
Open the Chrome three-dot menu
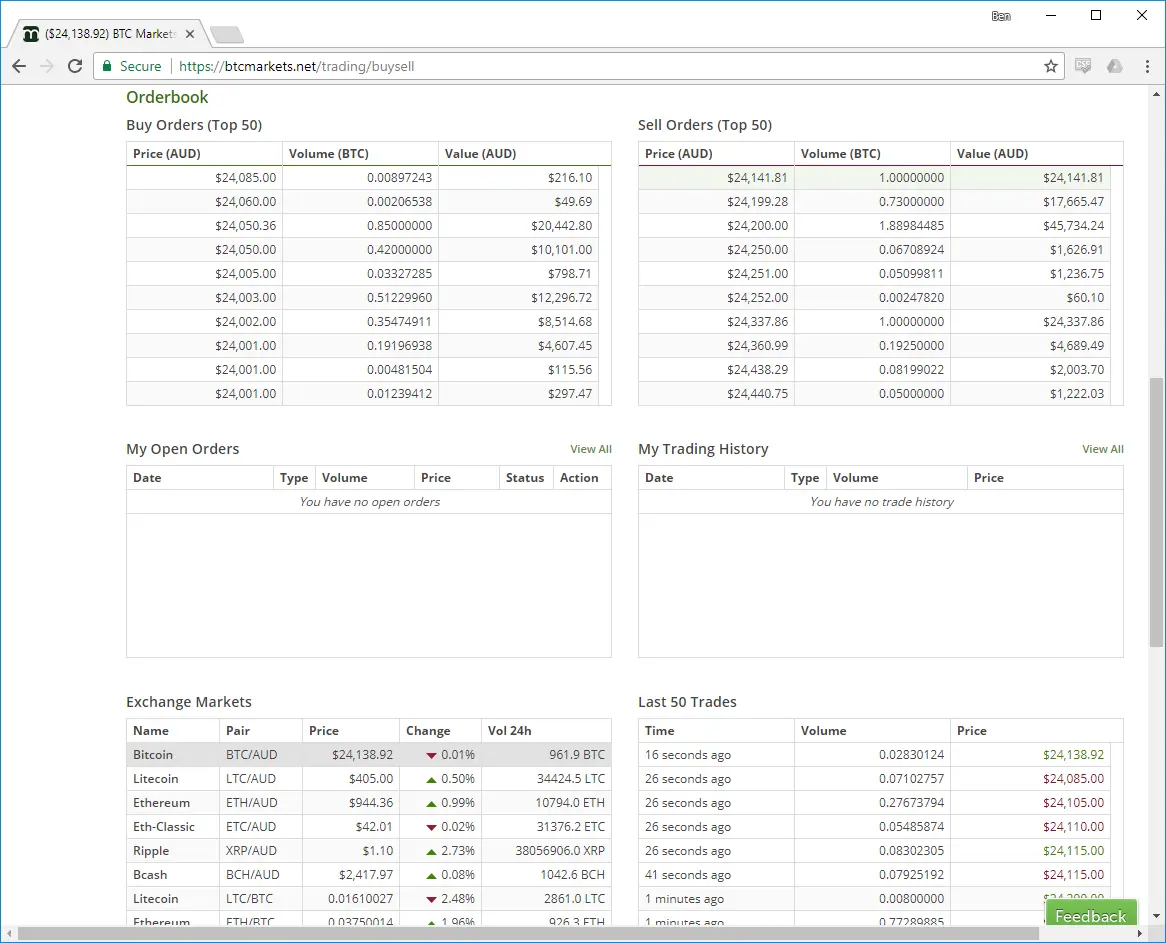(1147, 66)
